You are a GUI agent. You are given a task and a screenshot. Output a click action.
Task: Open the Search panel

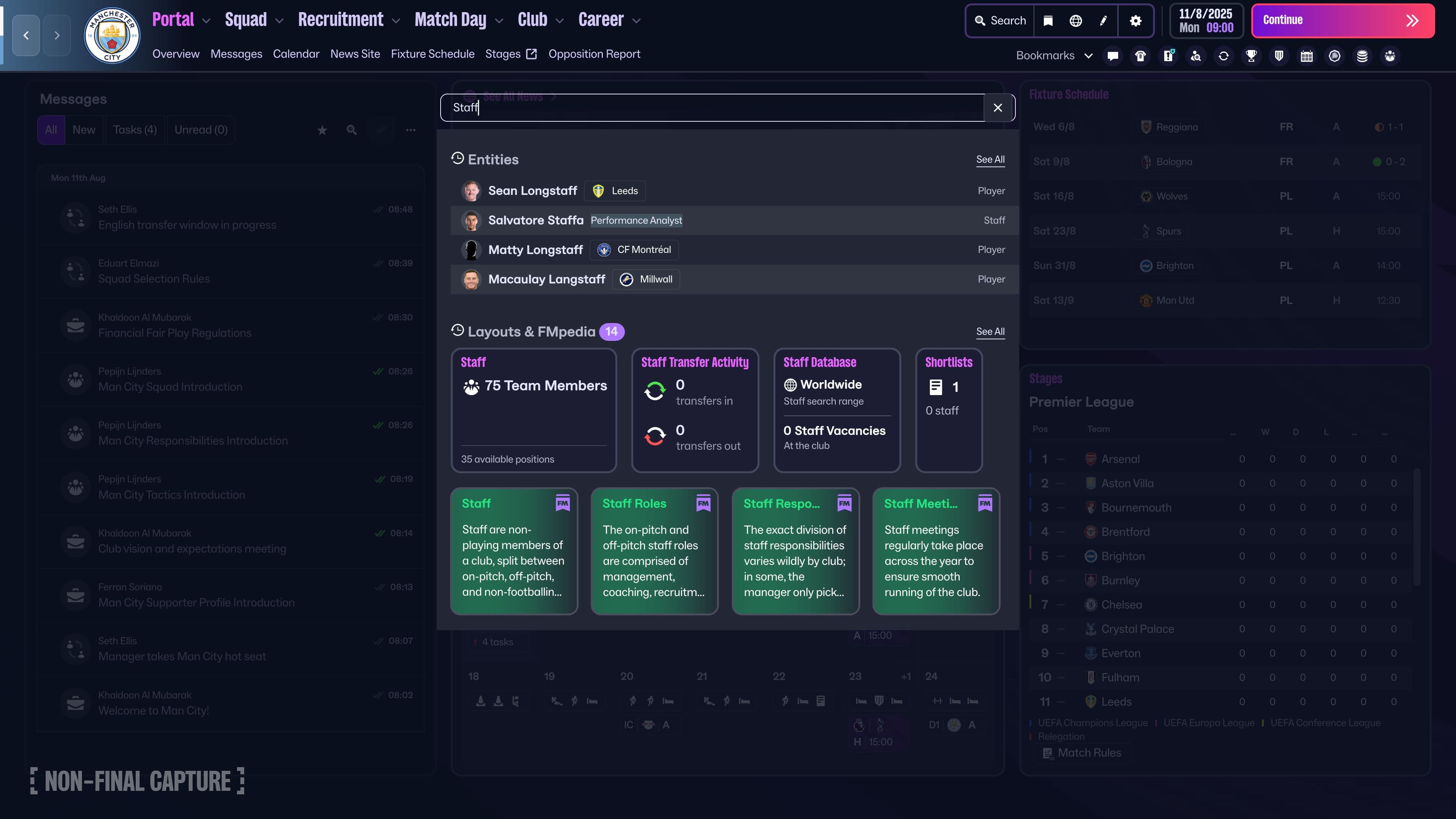coord(1000,20)
